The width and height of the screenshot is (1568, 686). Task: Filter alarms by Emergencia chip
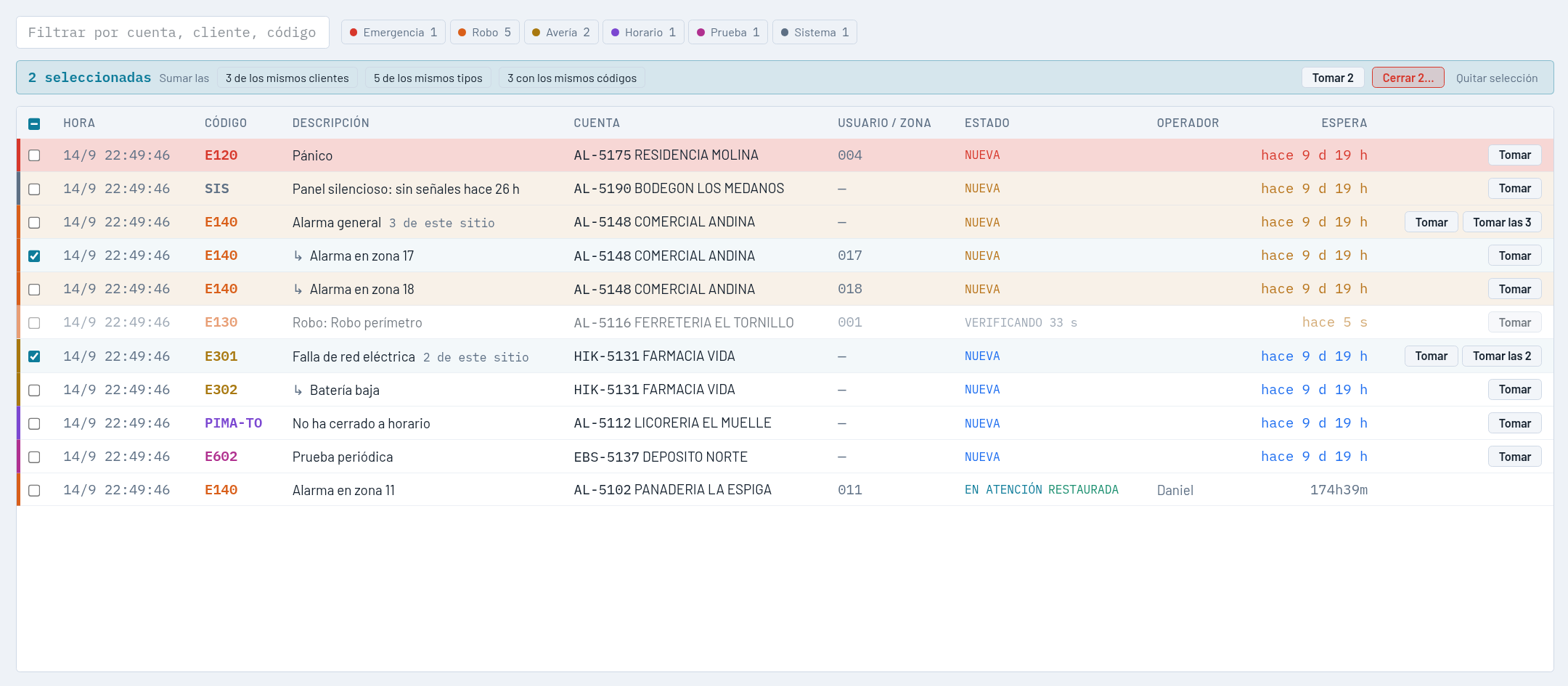(x=393, y=32)
